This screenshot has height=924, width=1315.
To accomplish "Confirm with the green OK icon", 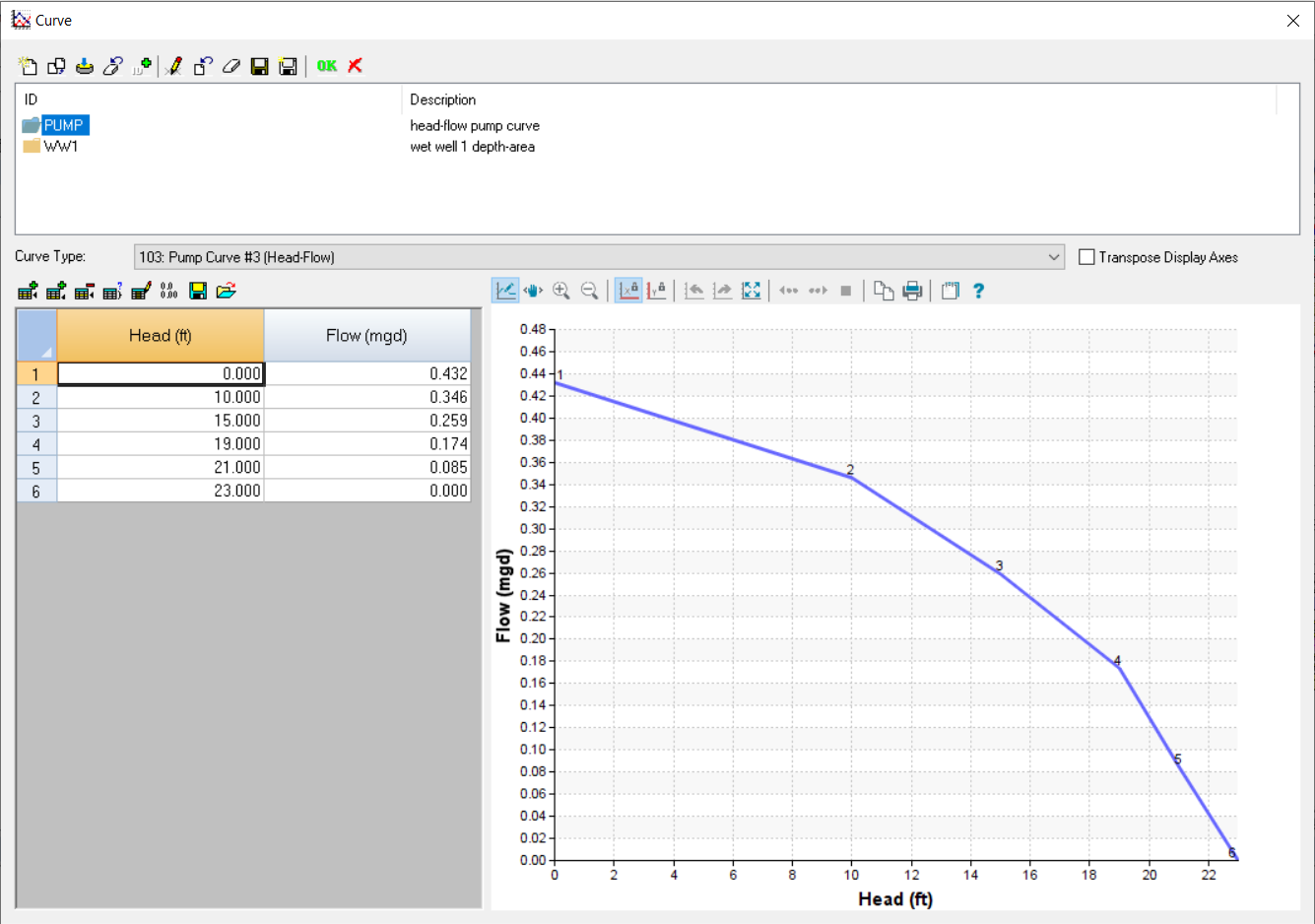I will pos(327,66).
